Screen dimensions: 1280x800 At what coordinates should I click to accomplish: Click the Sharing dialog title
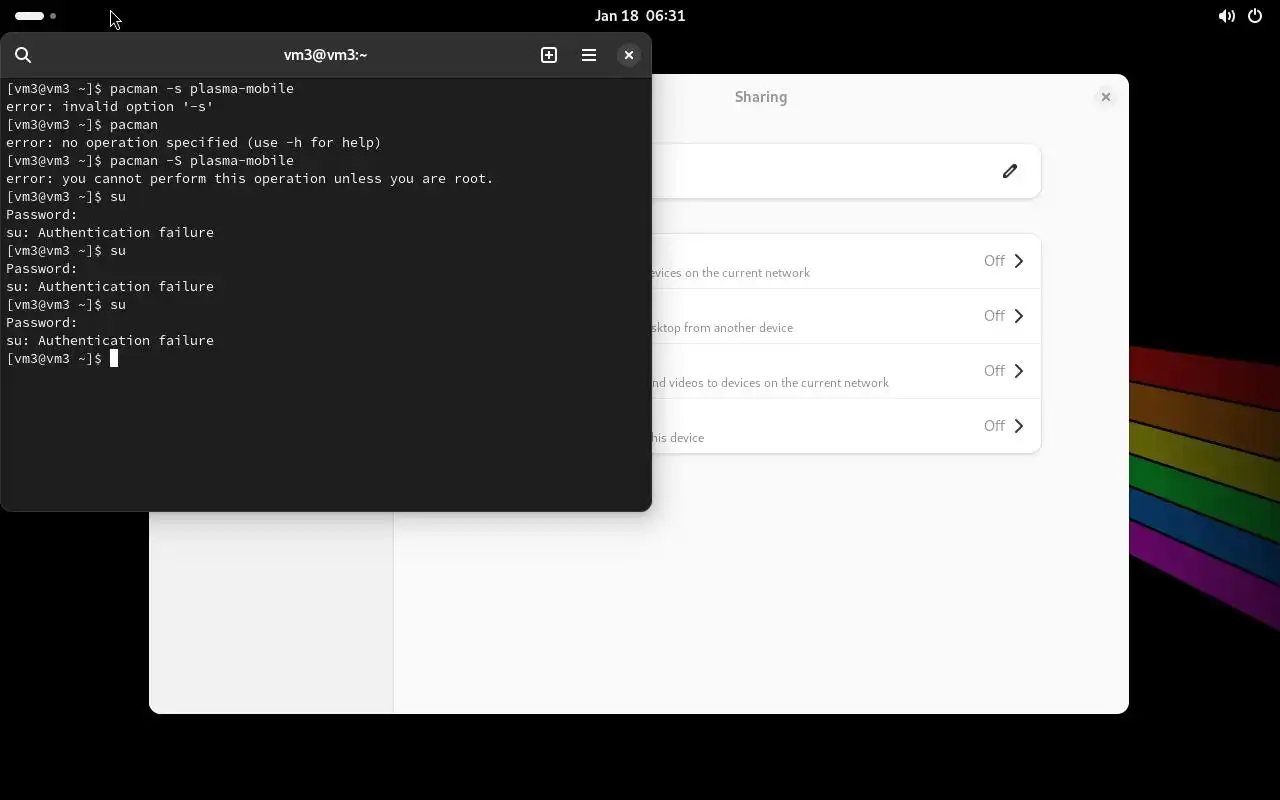coord(761,97)
